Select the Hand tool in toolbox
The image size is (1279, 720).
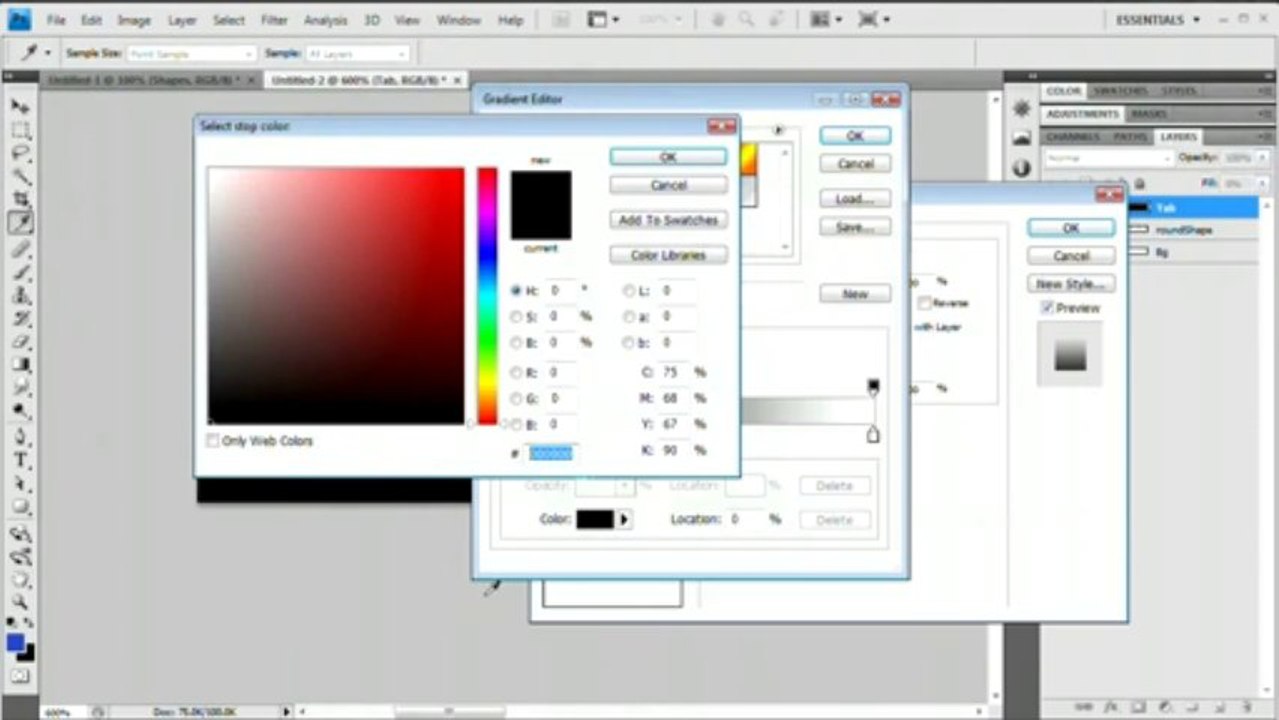tap(20, 580)
